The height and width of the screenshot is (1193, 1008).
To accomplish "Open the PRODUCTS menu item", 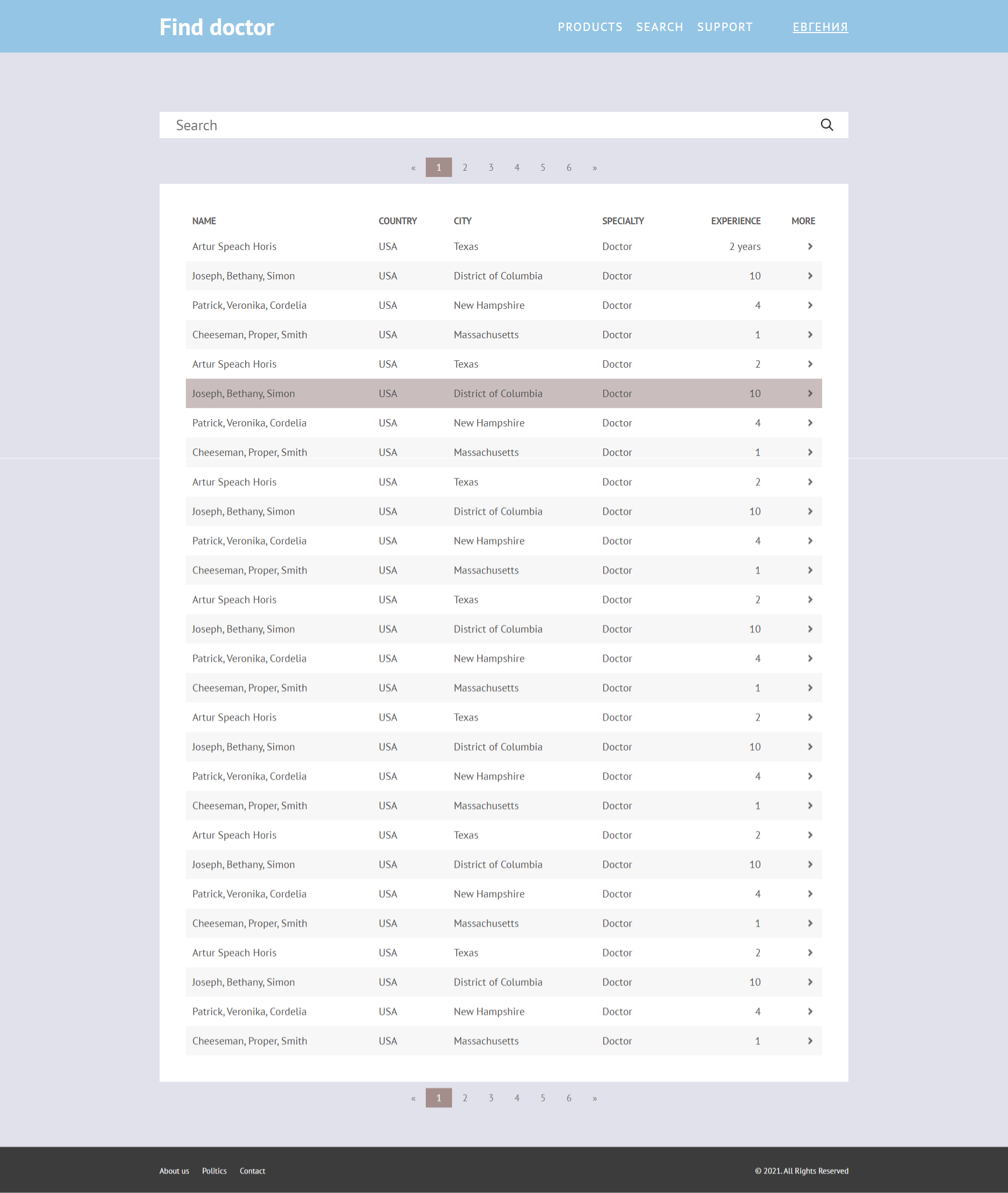I will click(x=590, y=27).
